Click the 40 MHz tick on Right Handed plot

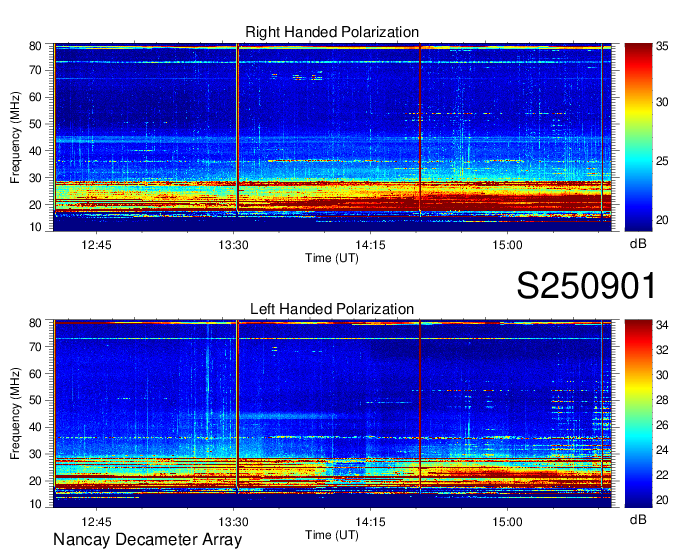tap(35, 151)
